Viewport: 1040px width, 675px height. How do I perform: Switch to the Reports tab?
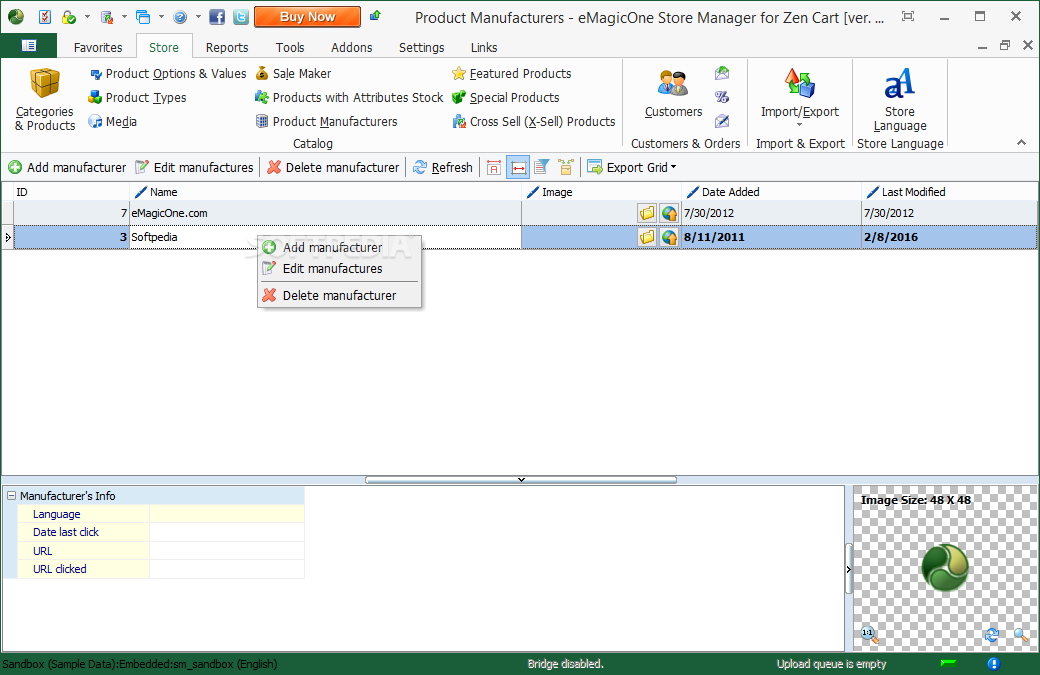click(227, 47)
